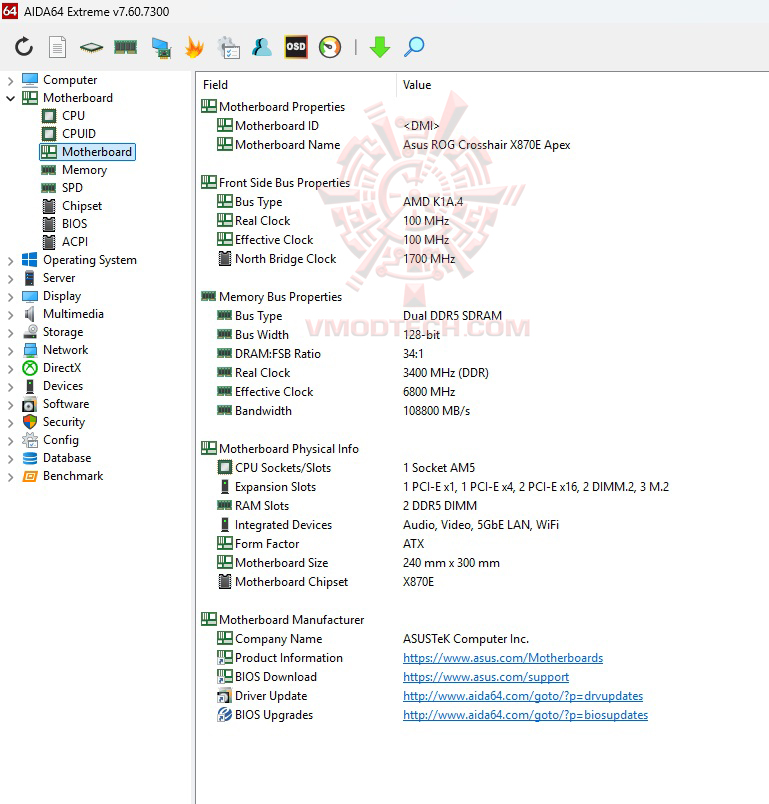Expand the Server tree node
The width and height of the screenshot is (769, 804).
(10, 278)
